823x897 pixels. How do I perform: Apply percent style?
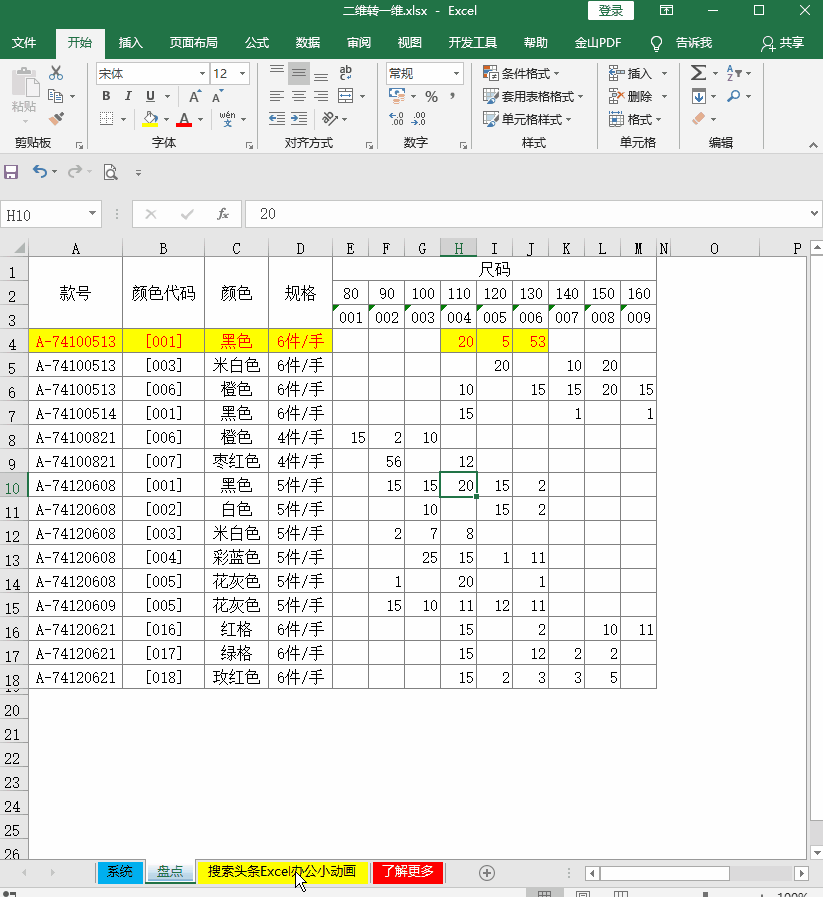(432, 97)
